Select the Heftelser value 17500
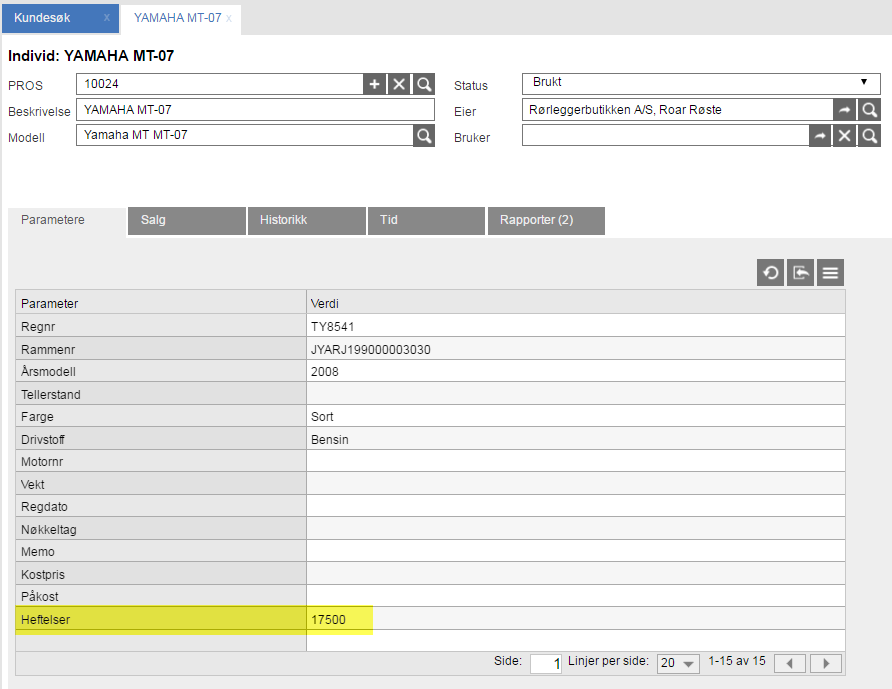 coord(328,620)
